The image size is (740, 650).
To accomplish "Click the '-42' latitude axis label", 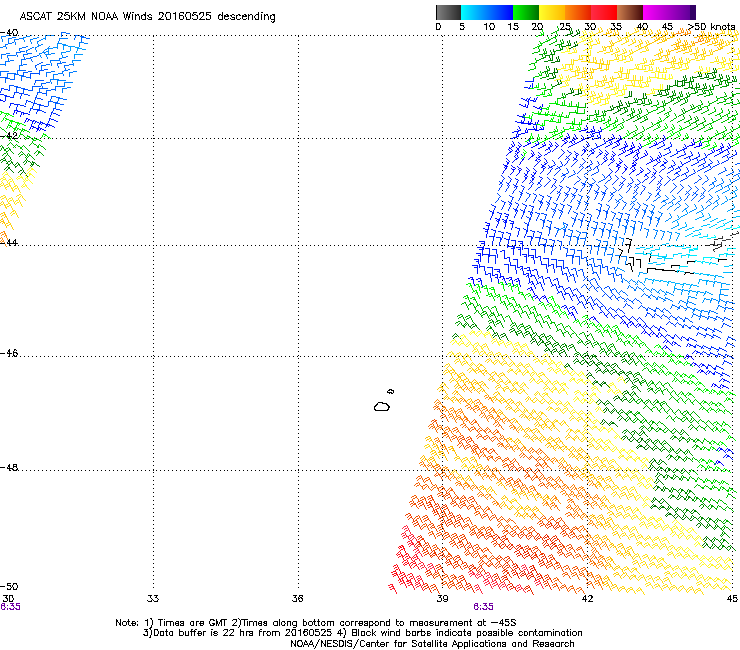I will [x=9, y=136].
